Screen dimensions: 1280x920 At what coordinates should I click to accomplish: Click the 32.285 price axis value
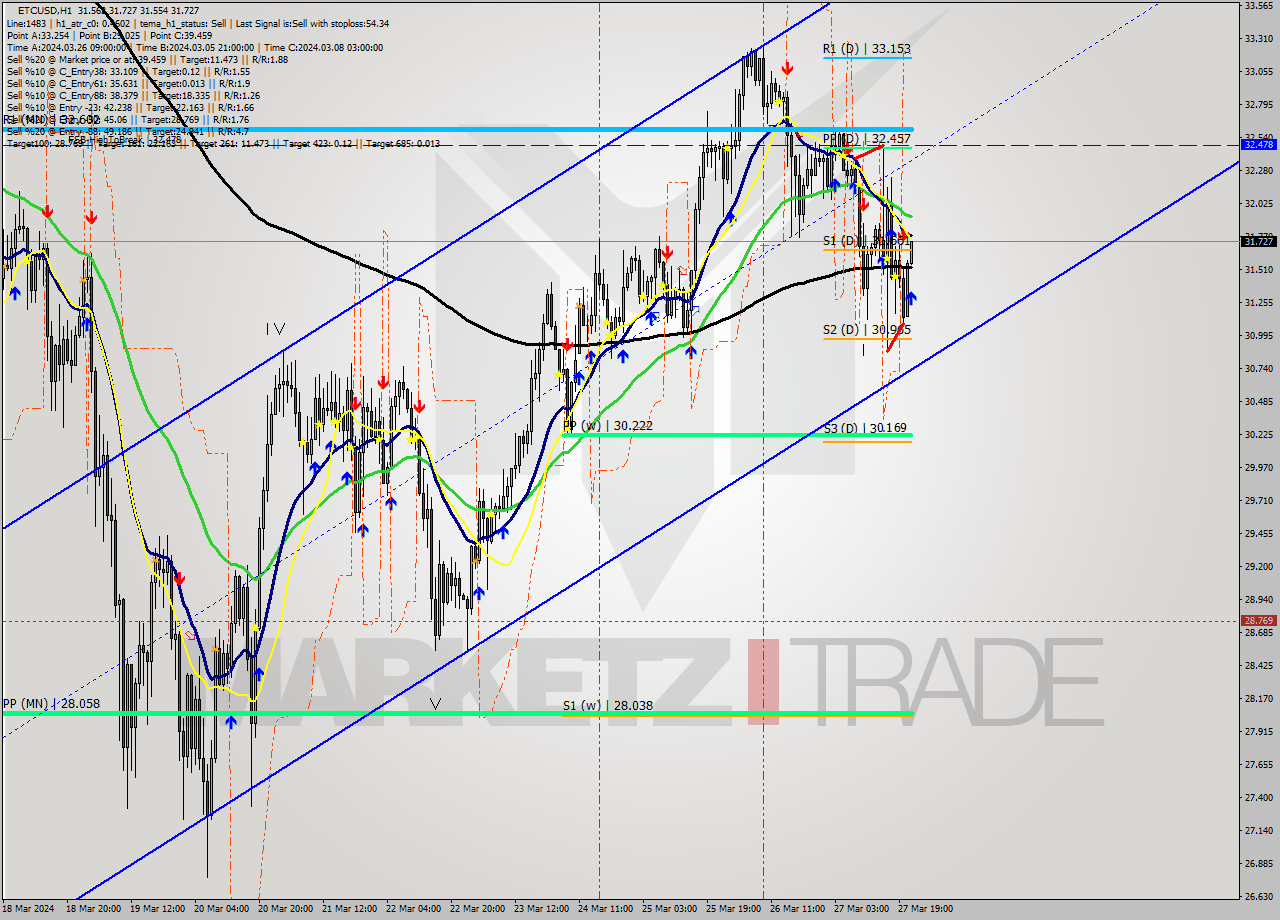tap(1258, 170)
